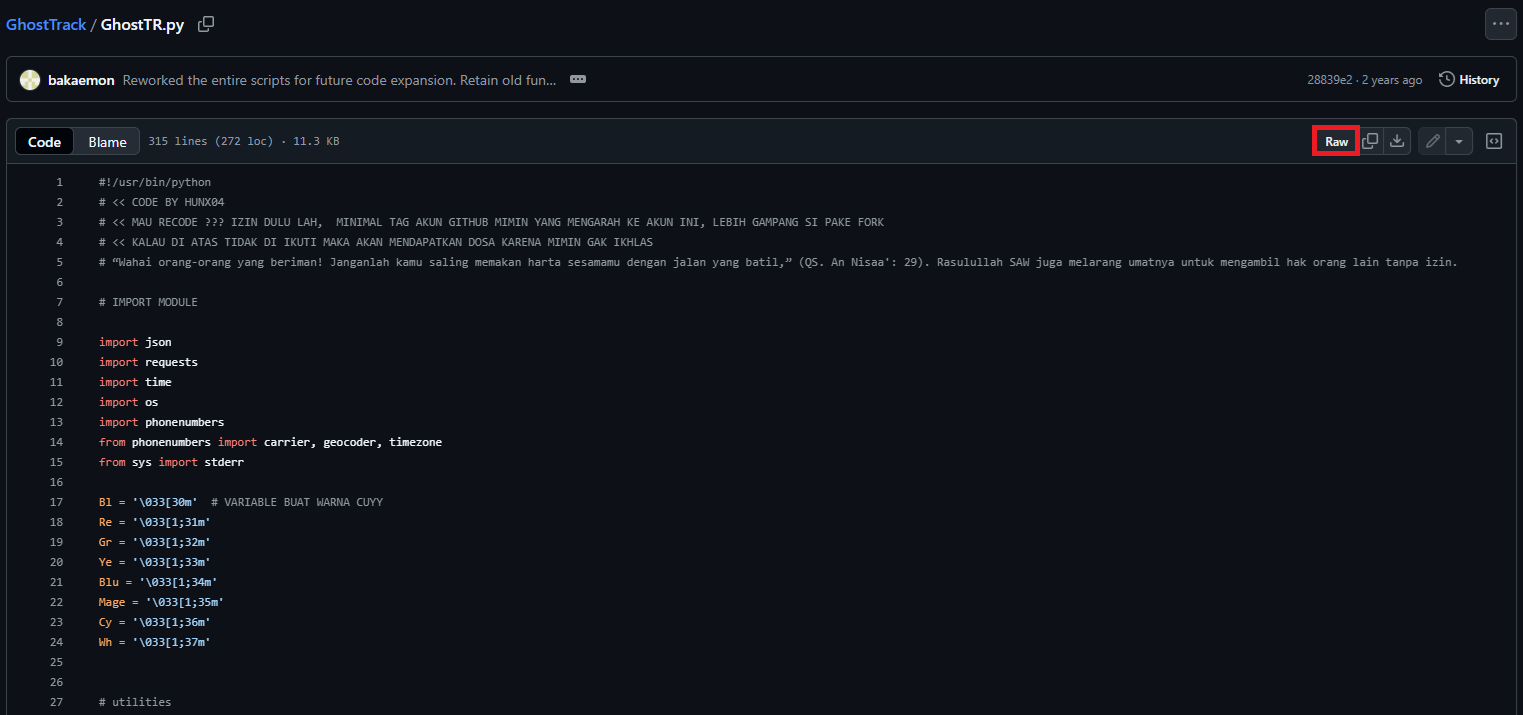Switch to the Blame view tab
This screenshot has width=1523, height=715.
click(x=107, y=142)
